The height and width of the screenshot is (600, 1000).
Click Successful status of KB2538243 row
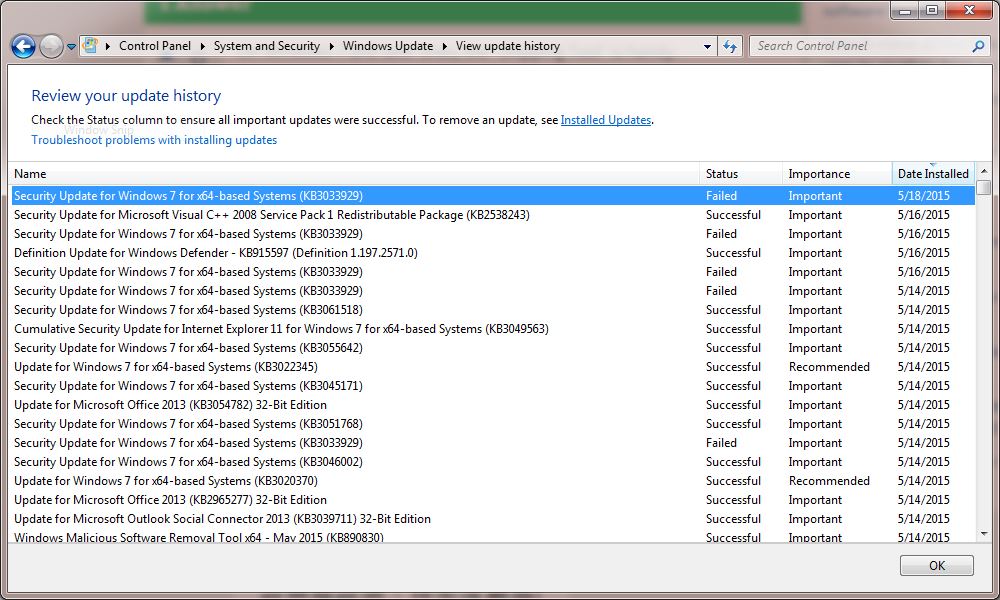[x=733, y=215]
